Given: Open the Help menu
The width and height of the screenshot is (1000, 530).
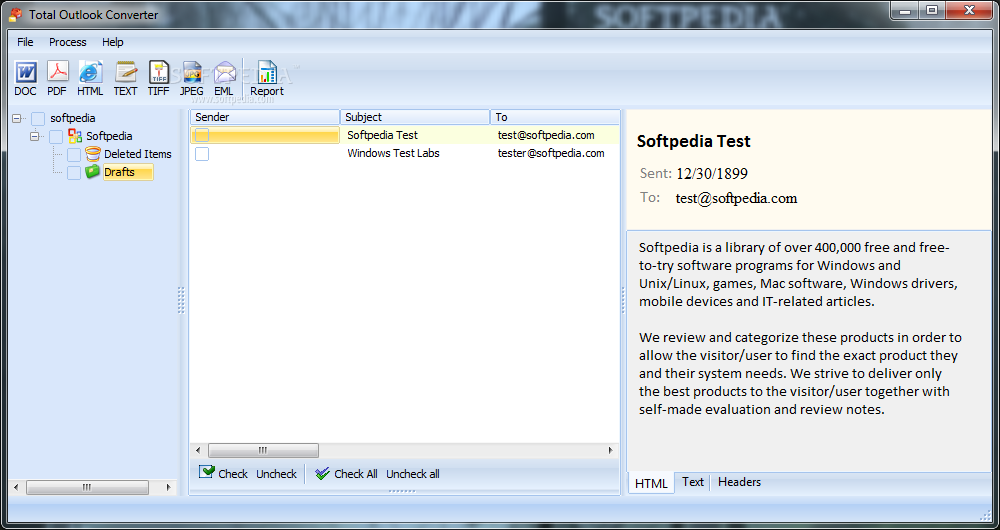Looking at the screenshot, I should [113, 42].
